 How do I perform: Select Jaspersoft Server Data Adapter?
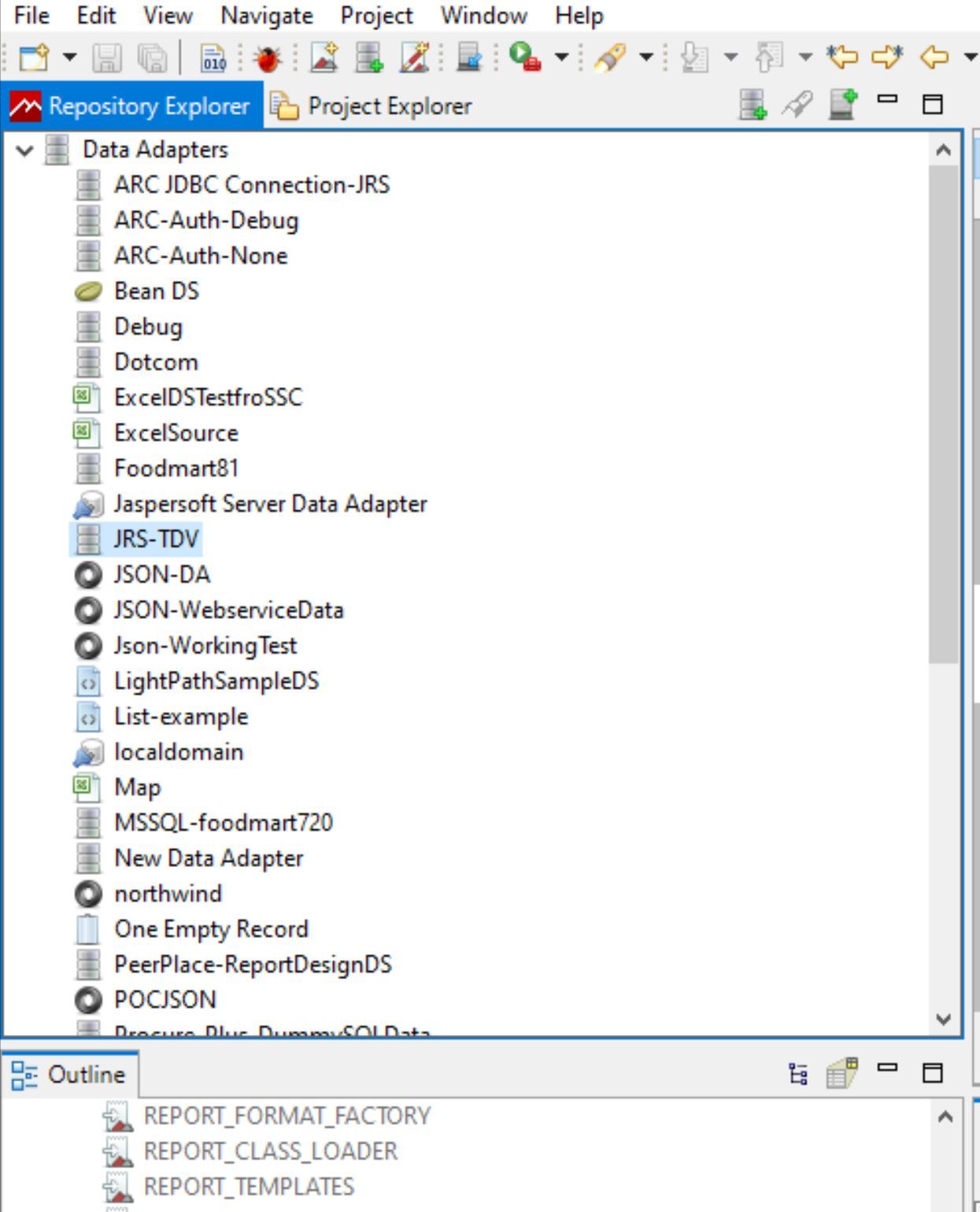[270, 504]
